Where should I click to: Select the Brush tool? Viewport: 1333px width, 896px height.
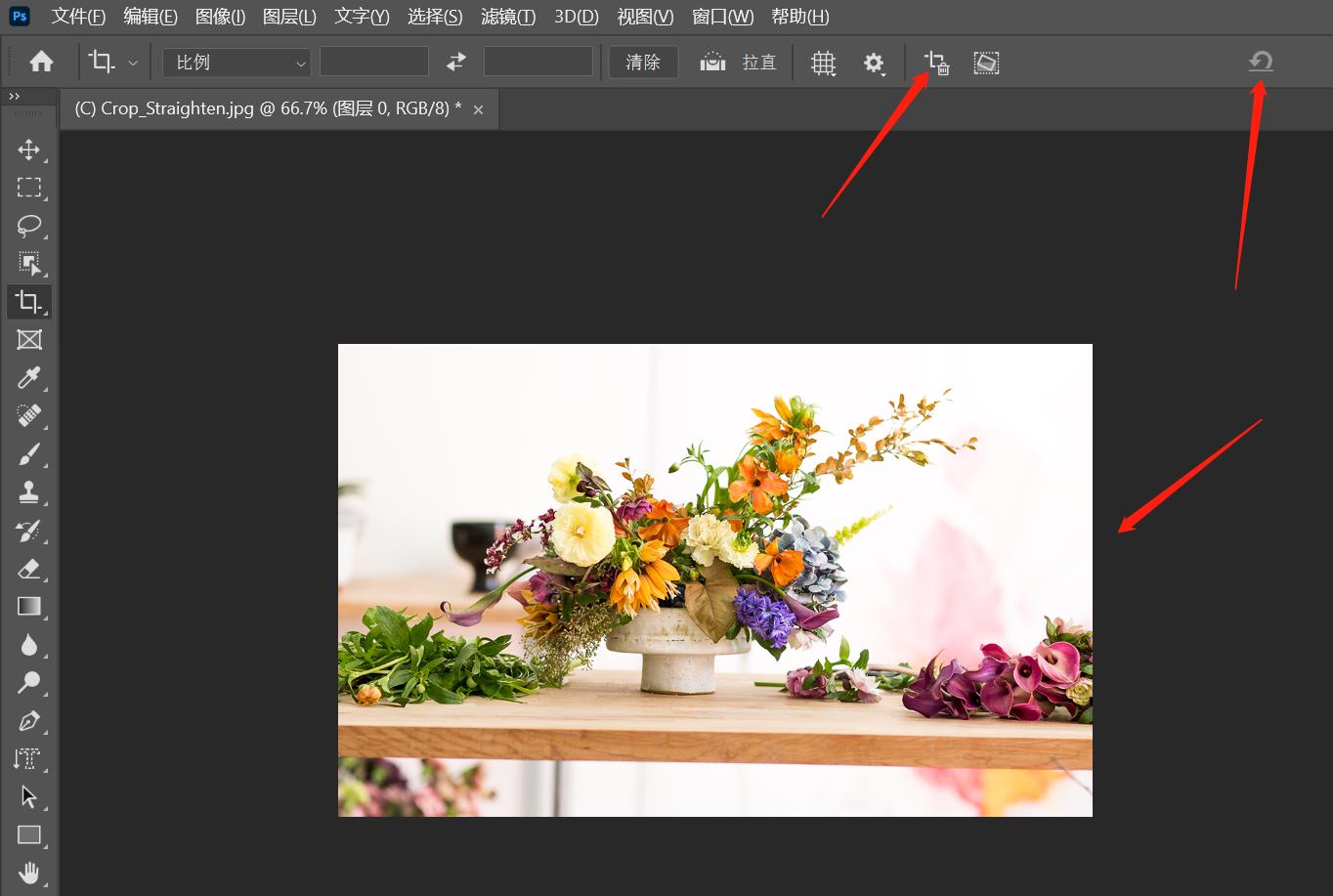pos(28,453)
